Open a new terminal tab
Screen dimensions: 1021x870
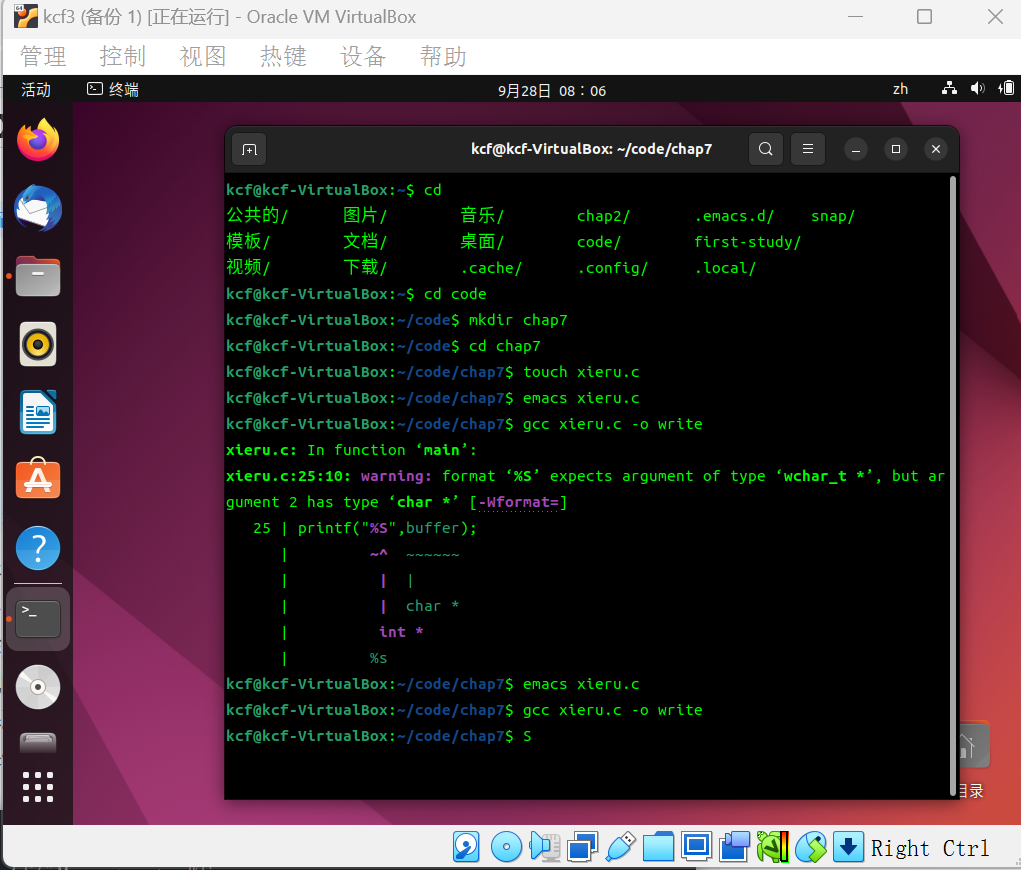coord(249,150)
